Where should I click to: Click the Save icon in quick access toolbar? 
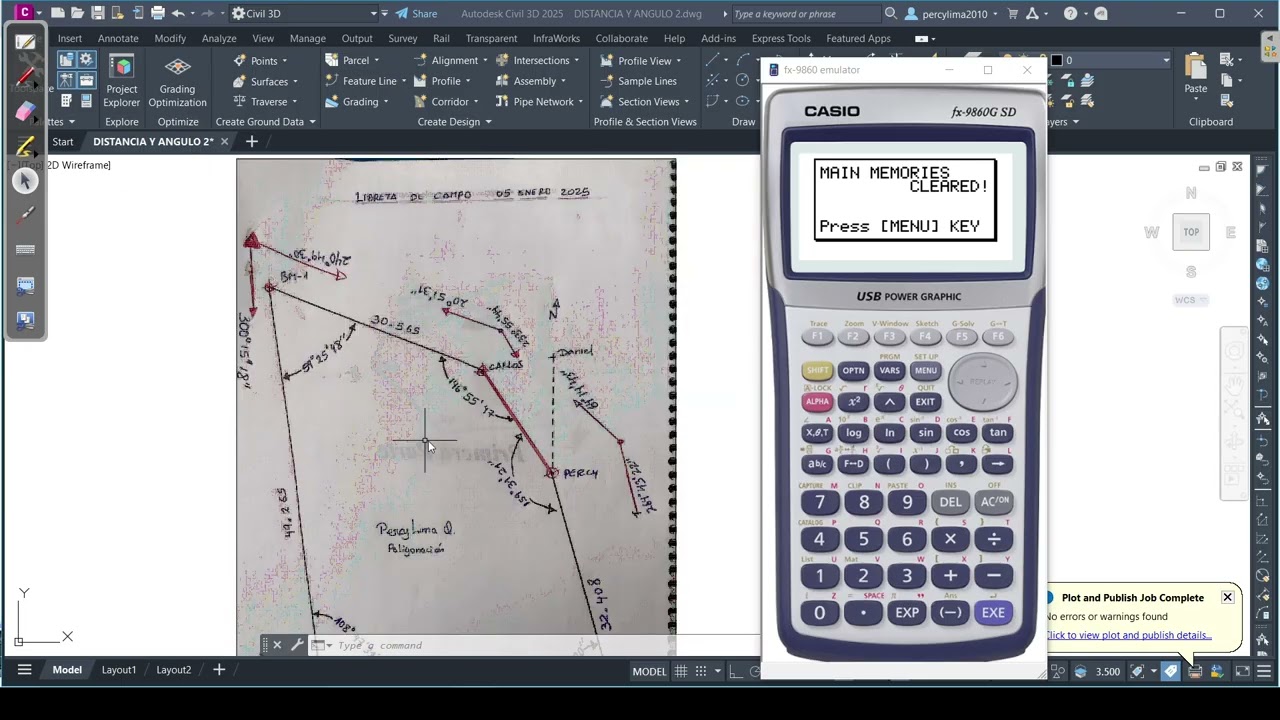click(97, 13)
